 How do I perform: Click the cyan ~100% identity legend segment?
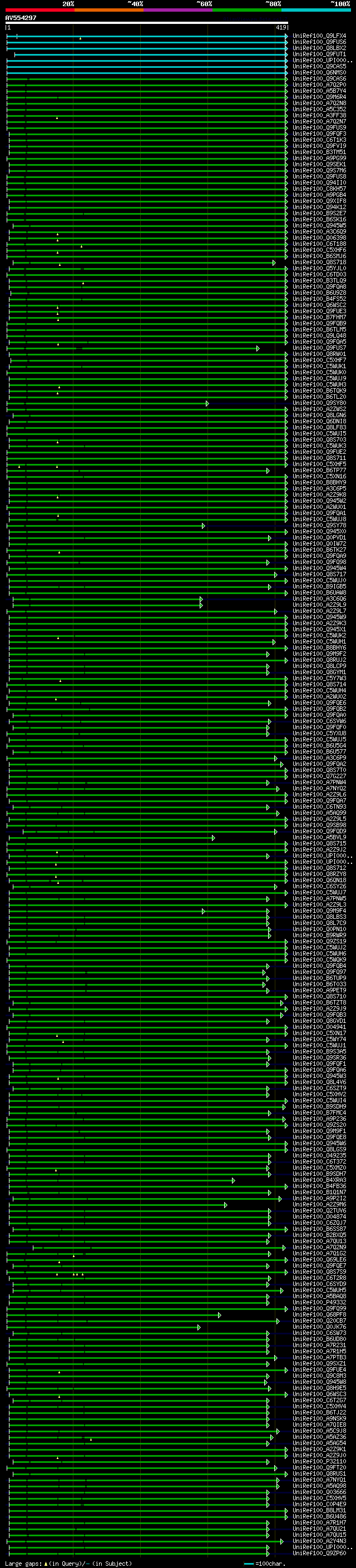click(316, 10)
